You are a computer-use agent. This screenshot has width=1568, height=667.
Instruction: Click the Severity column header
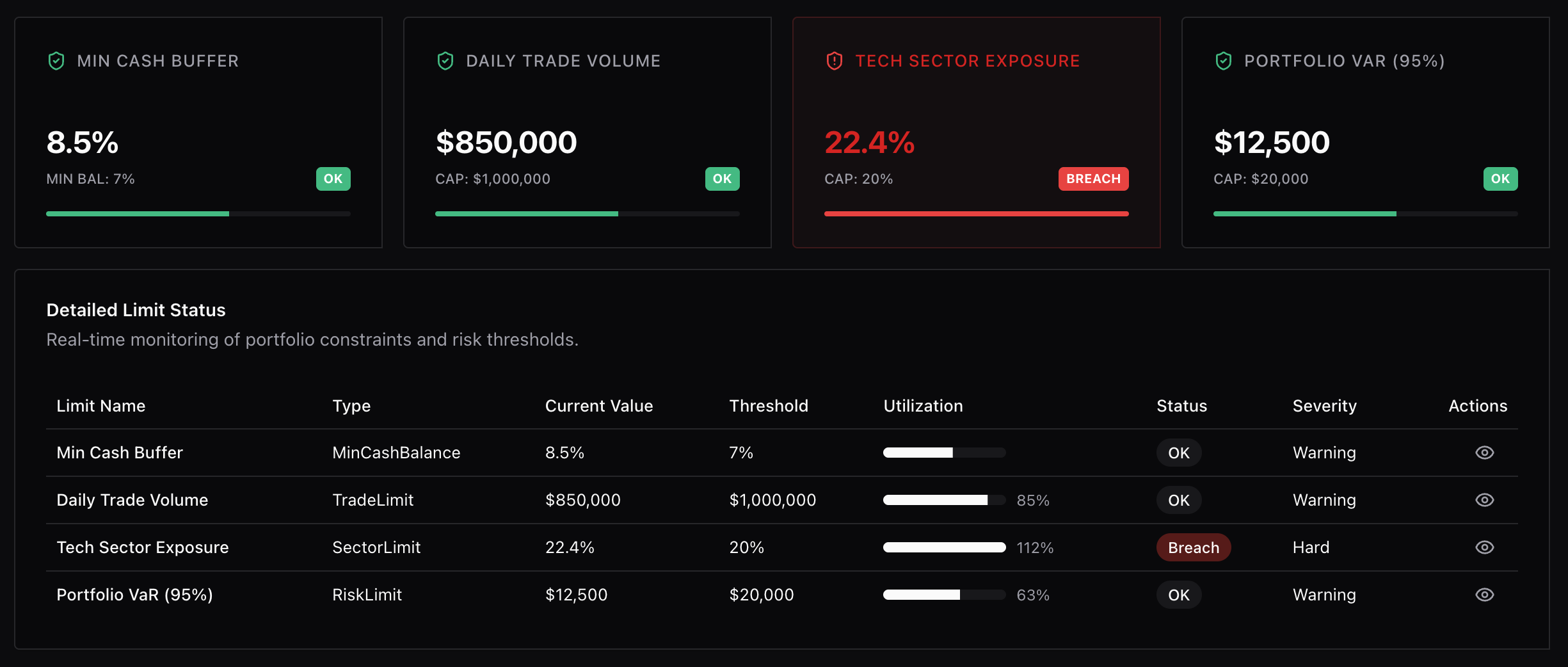coord(1324,406)
